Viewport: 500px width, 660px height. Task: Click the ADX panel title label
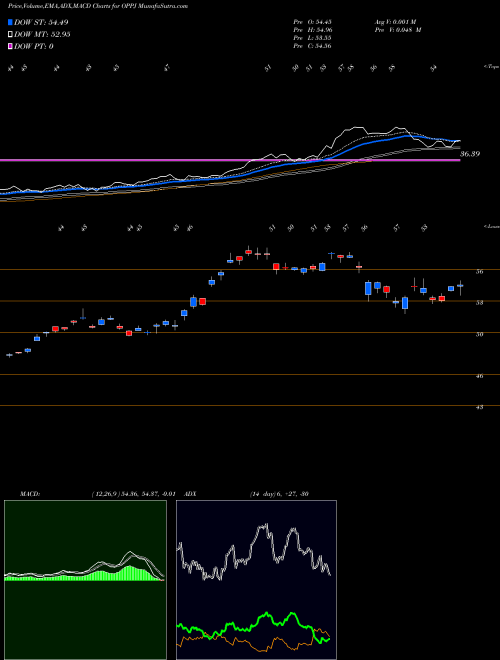point(190,494)
